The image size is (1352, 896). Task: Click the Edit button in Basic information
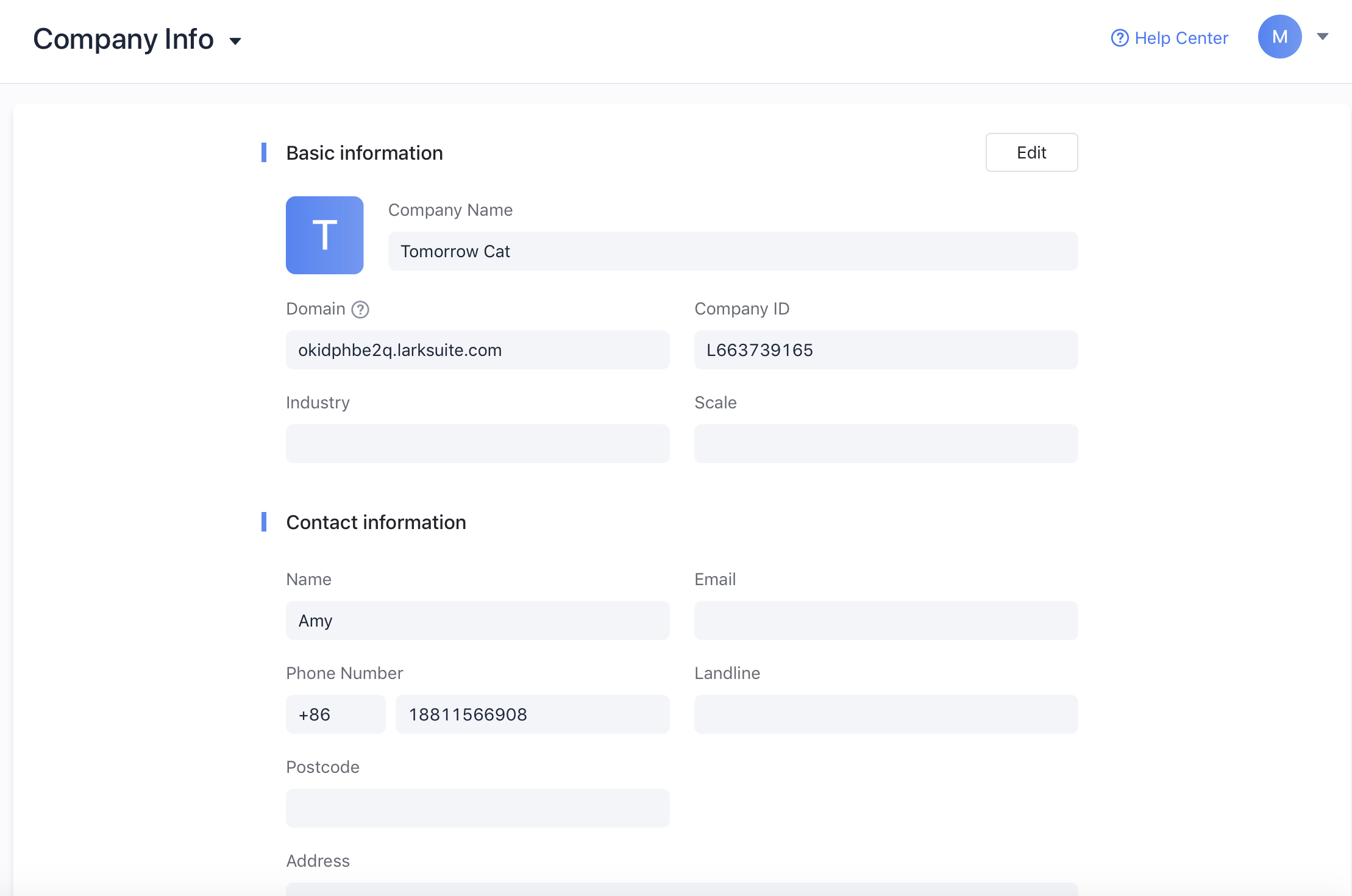(x=1031, y=152)
